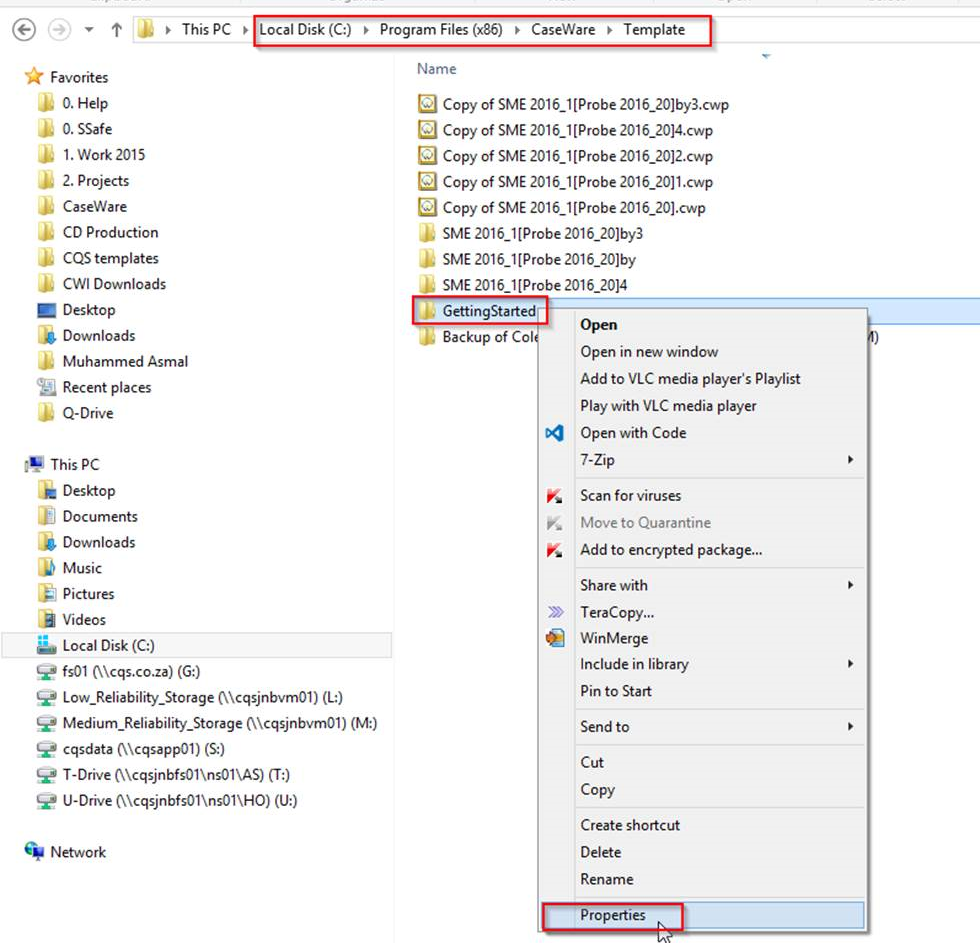Open the 0. Help favorite folder
Viewport: 980px width, 943px height.
coord(85,103)
